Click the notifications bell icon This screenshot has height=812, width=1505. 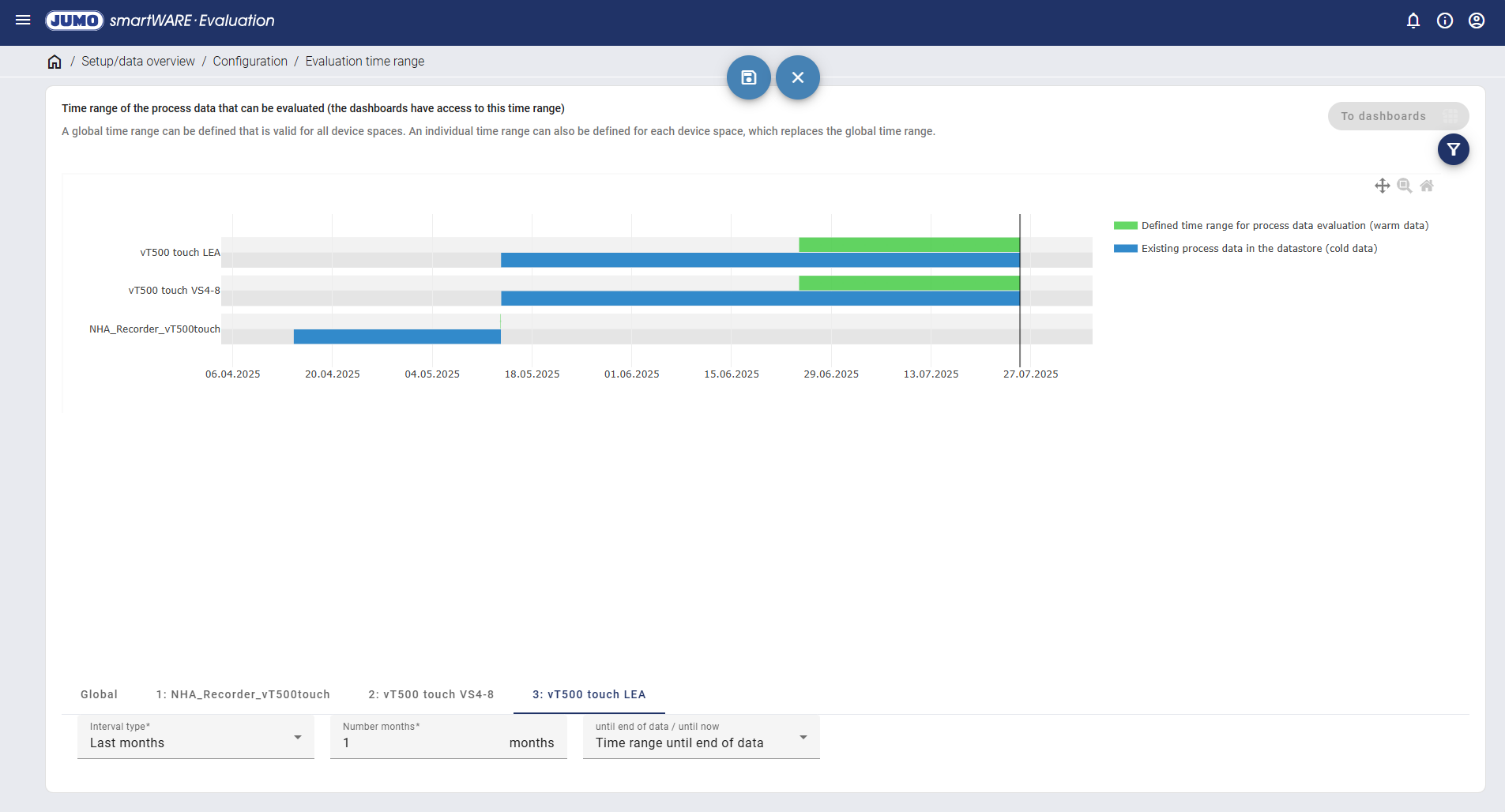tap(1413, 21)
